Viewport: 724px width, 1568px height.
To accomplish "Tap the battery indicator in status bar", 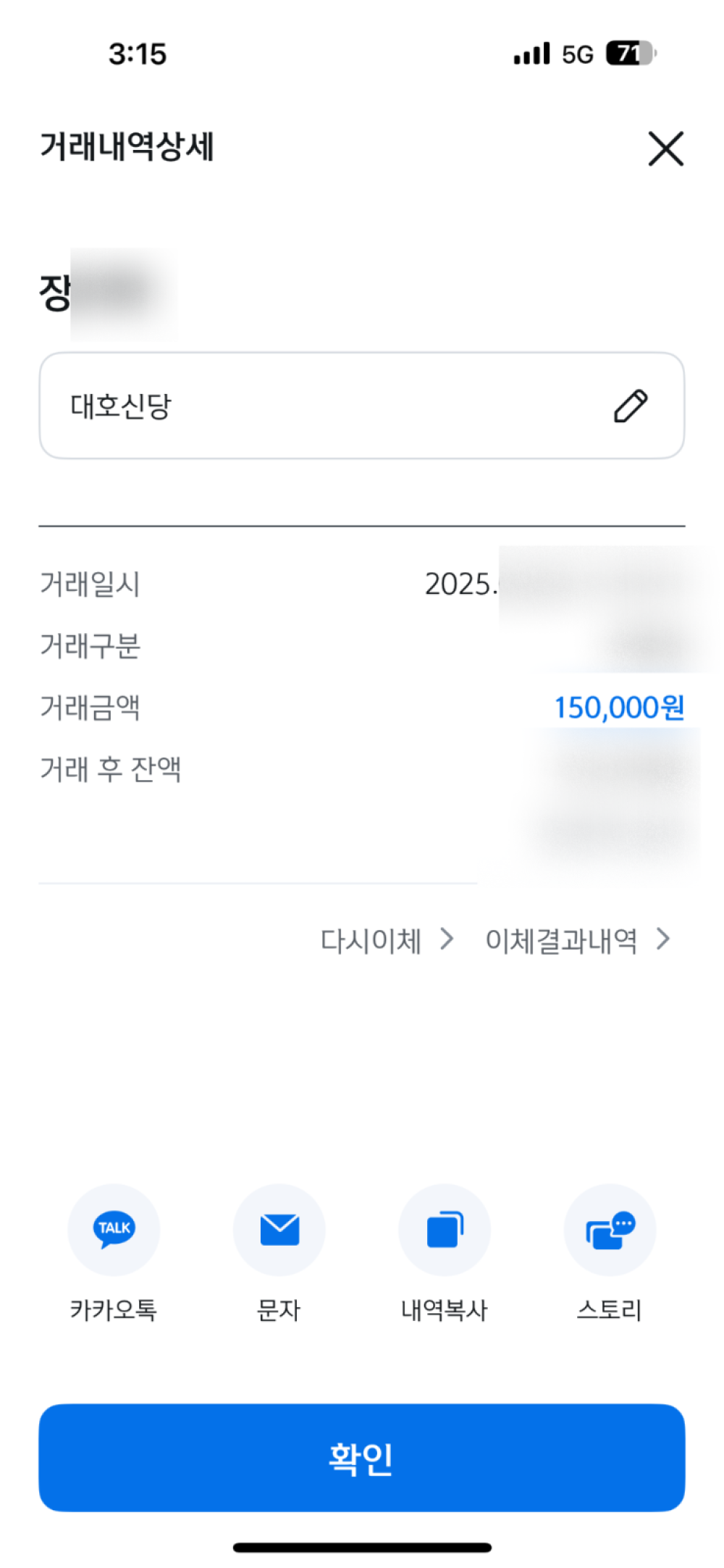I will tap(630, 54).
